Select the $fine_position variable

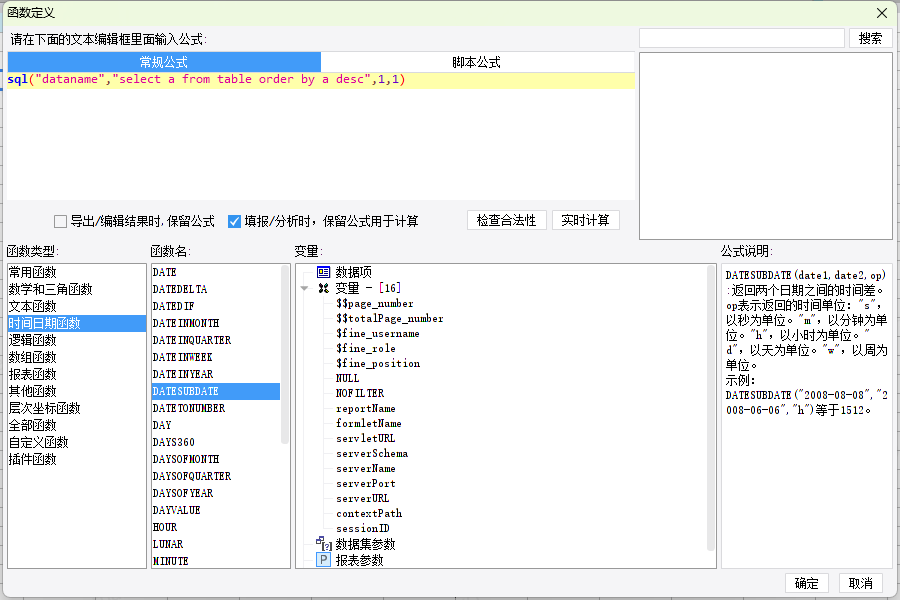(378, 363)
